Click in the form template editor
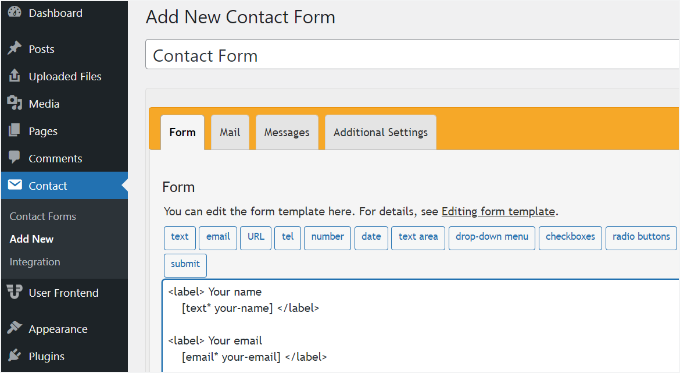Image resolution: width=680 pixels, height=373 pixels. coord(421,325)
